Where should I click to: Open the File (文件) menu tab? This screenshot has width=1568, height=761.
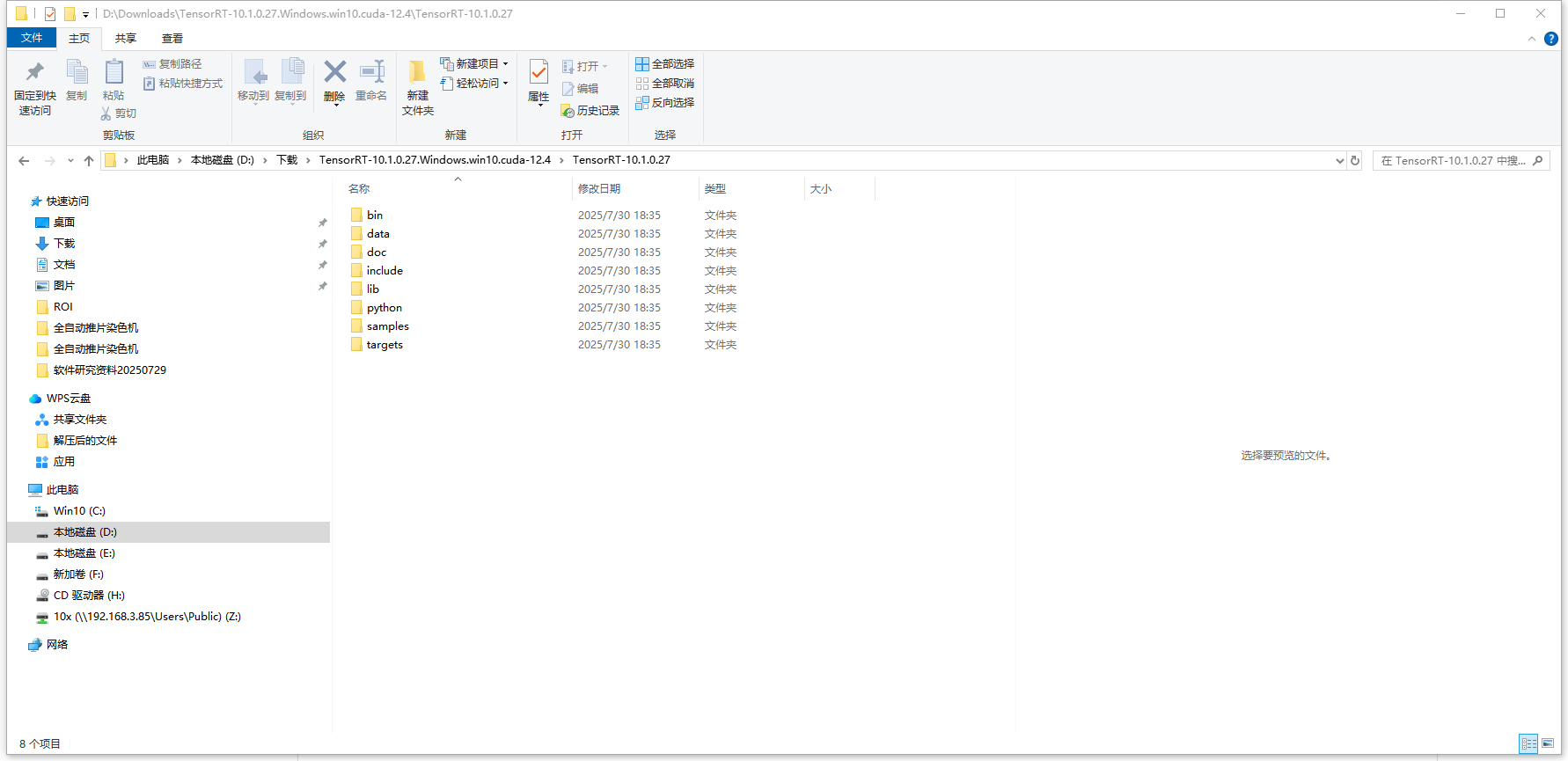click(32, 38)
